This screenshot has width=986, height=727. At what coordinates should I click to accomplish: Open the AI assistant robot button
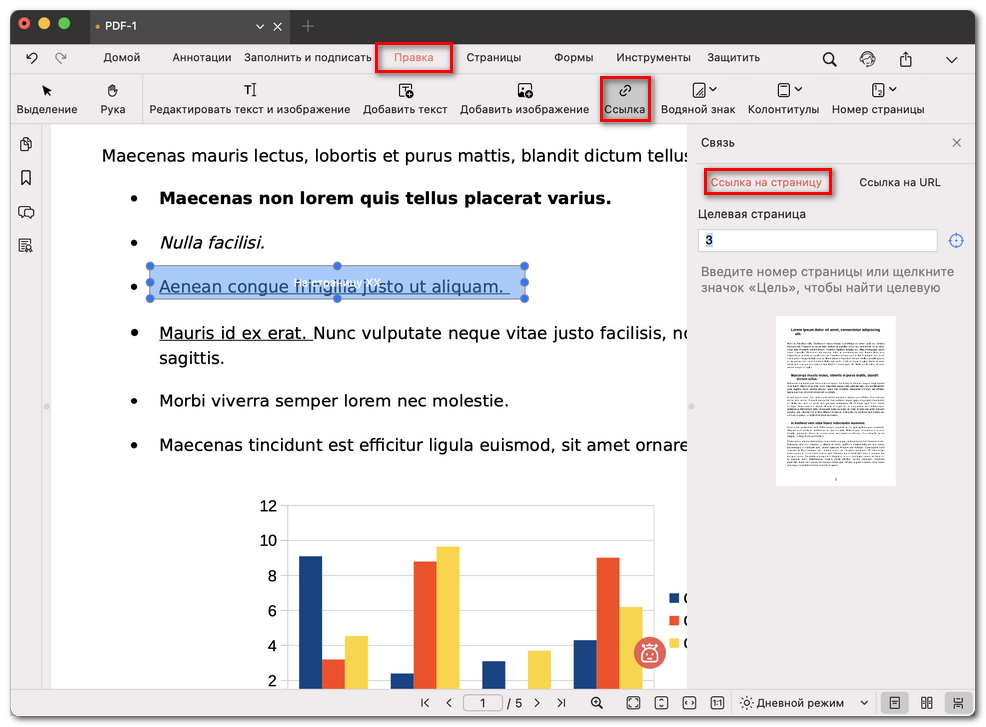pyautogui.click(x=650, y=654)
